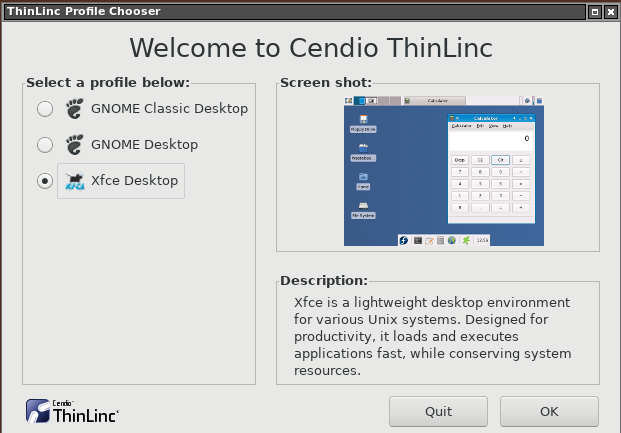Click the "Select a profile below" label
Image resolution: width=621 pixels, height=433 pixels.
click(x=107, y=82)
